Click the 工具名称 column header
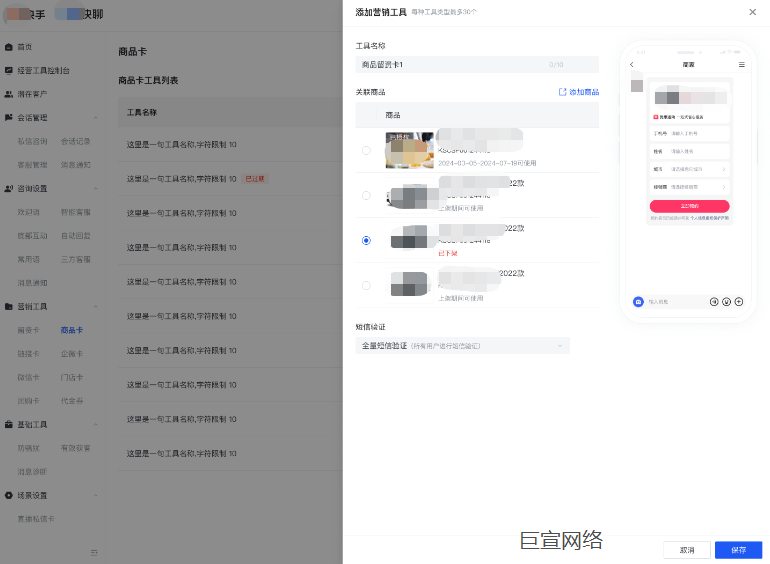 coord(142,112)
